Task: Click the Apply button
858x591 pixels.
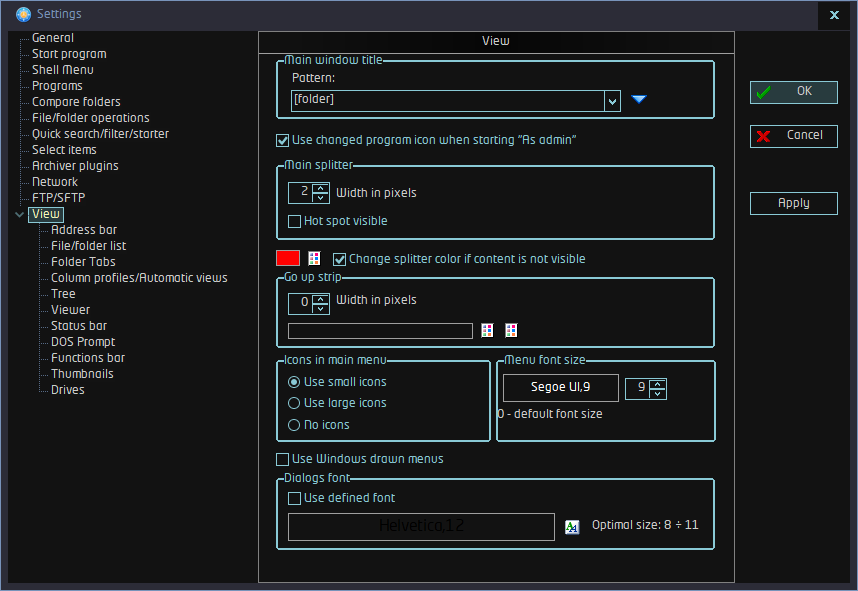Action: 793,203
